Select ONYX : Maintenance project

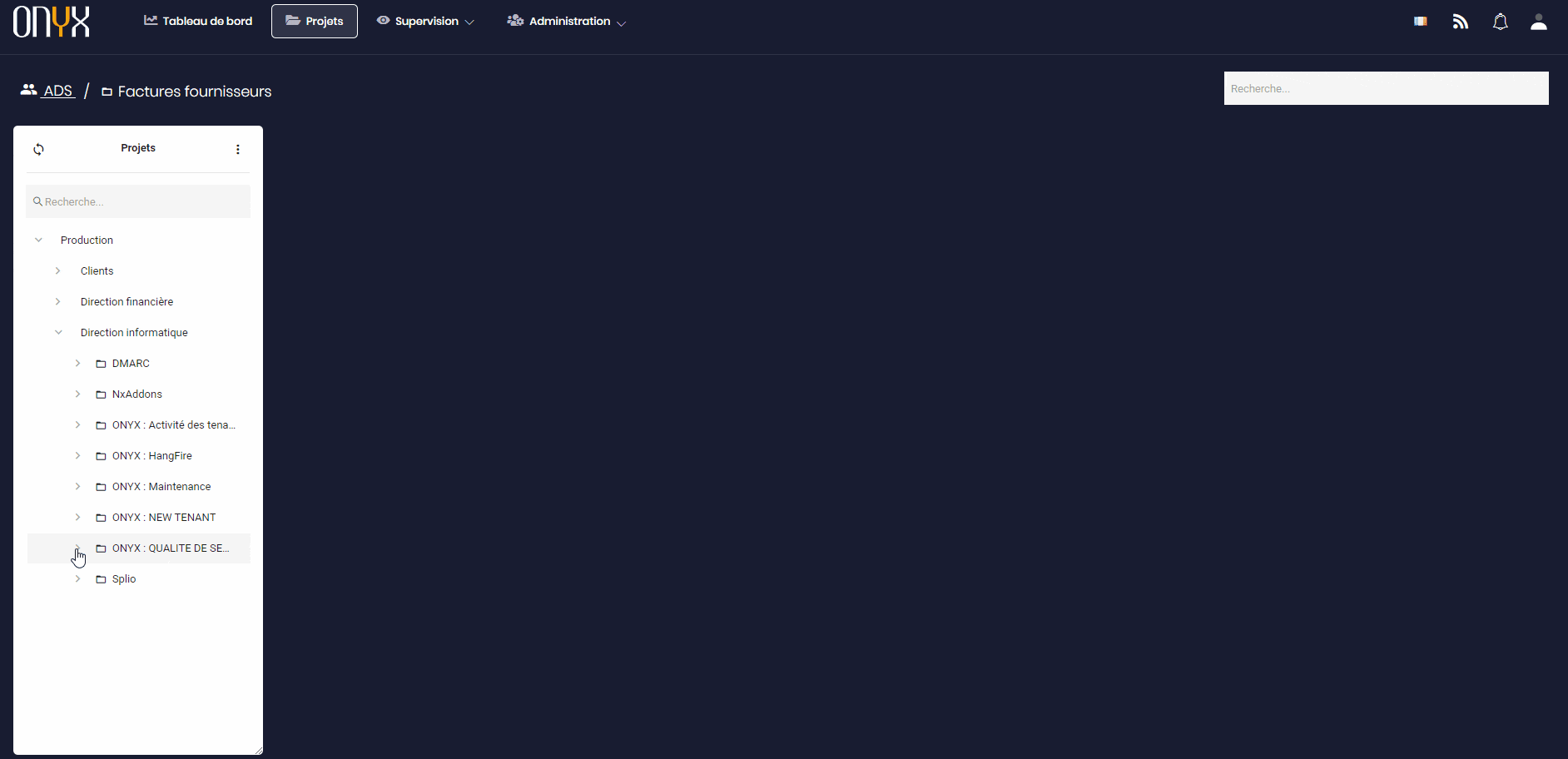[161, 486]
